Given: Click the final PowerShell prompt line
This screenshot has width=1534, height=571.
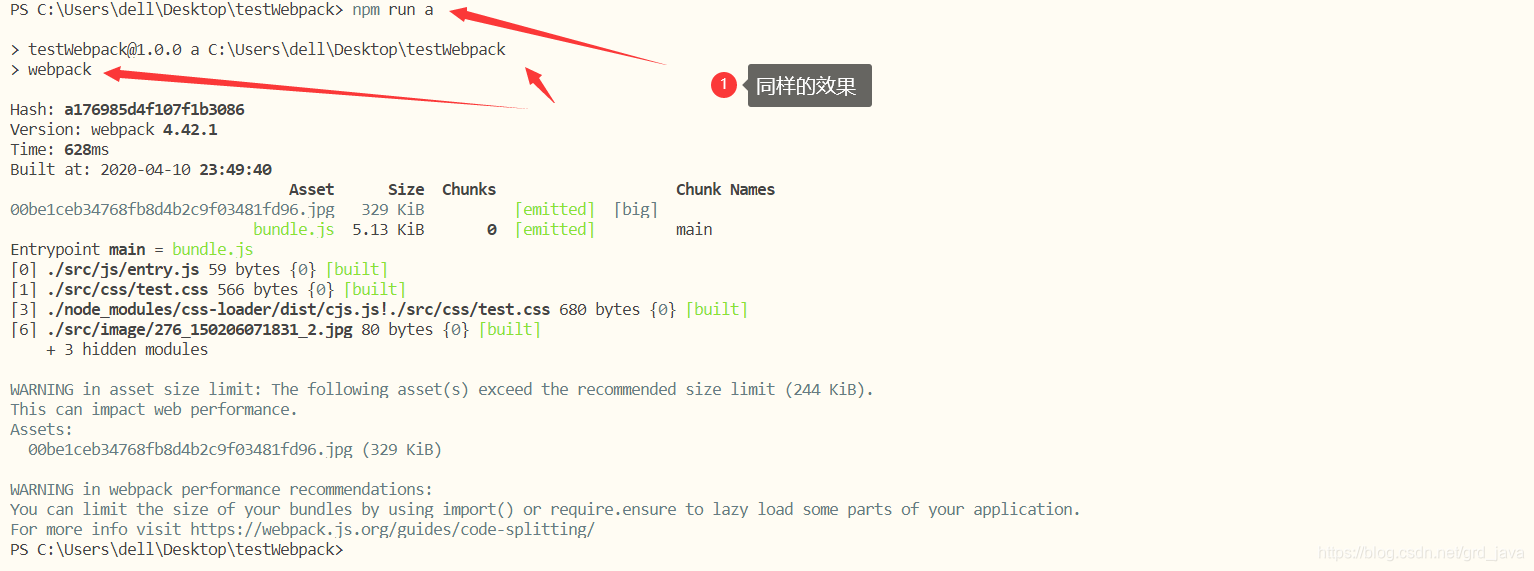Looking at the screenshot, I should 177,550.
